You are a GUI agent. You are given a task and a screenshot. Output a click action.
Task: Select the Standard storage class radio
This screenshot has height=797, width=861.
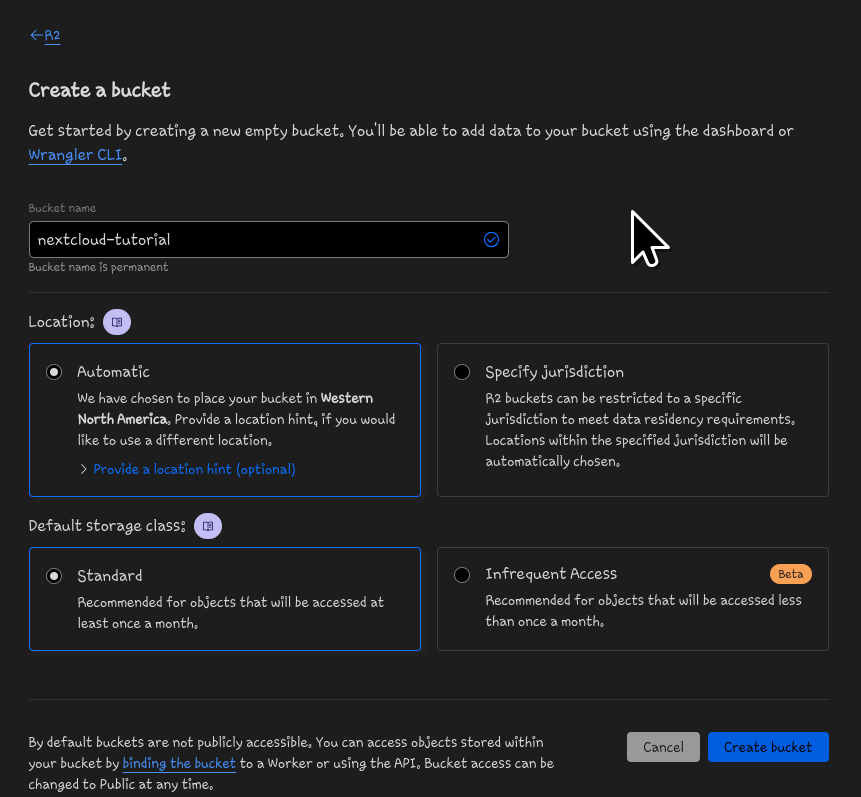pyautogui.click(x=54, y=576)
